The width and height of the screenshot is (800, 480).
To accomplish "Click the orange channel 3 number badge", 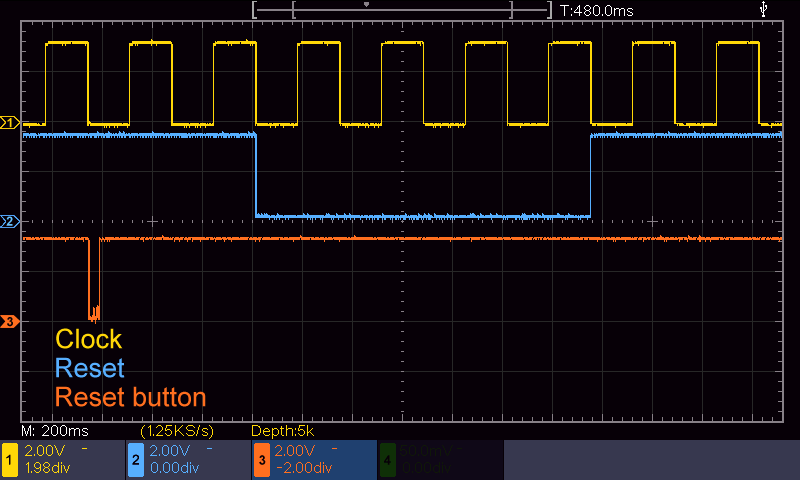I will tap(261, 461).
